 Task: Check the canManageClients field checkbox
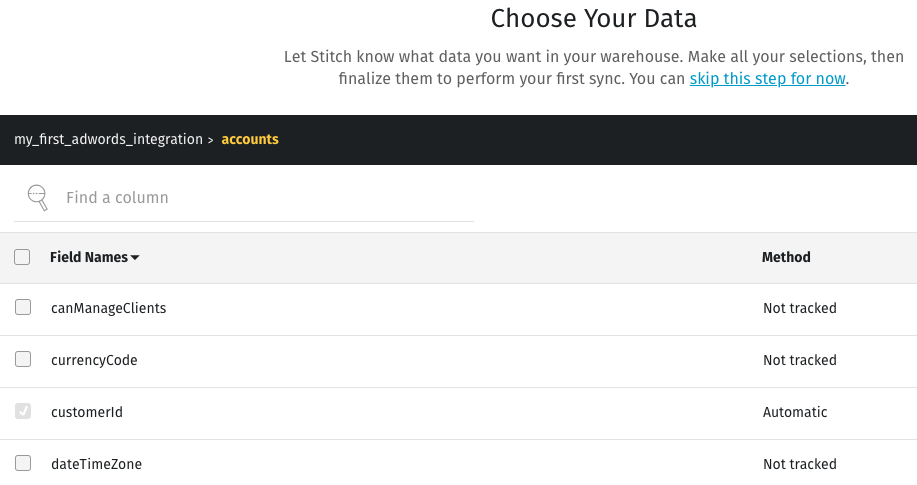point(23,307)
